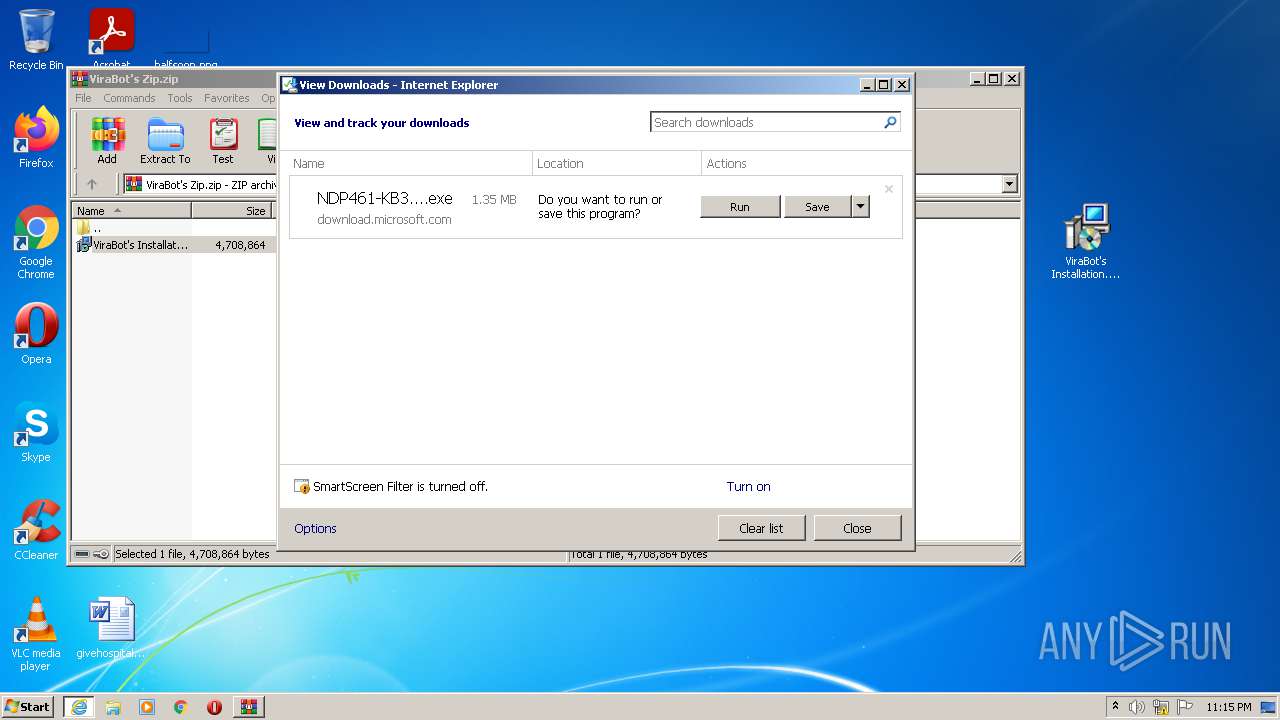Open media player taskbar icon
This screenshot has width=1280, height=720.
(x=147, y=706)
